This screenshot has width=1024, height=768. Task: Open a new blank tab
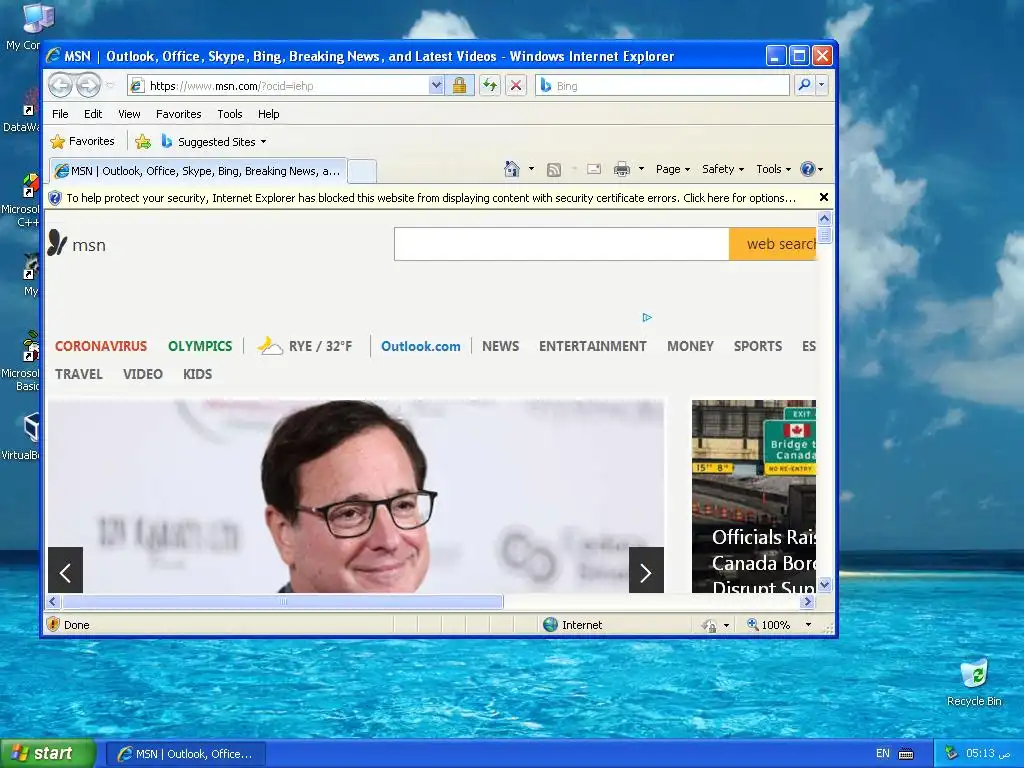pos(362,172)
